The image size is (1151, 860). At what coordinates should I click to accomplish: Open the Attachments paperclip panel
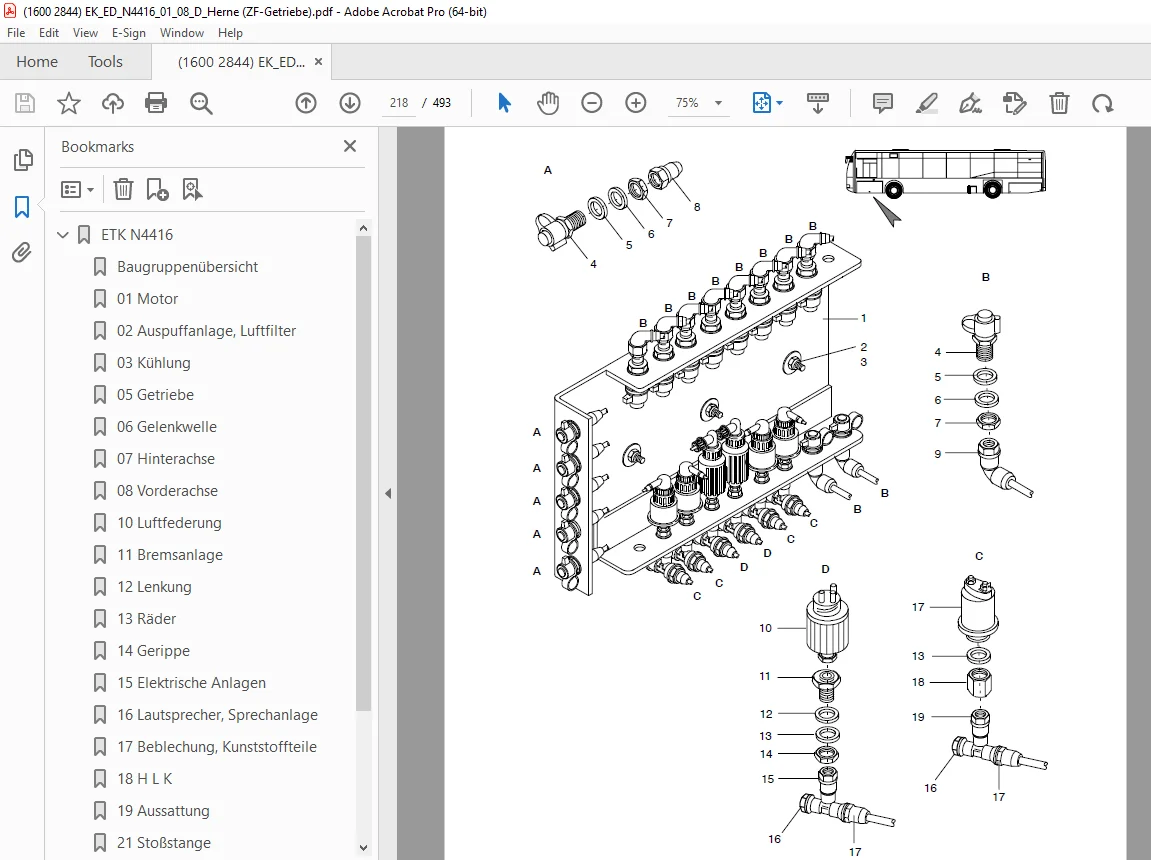[x=22, y=252]
